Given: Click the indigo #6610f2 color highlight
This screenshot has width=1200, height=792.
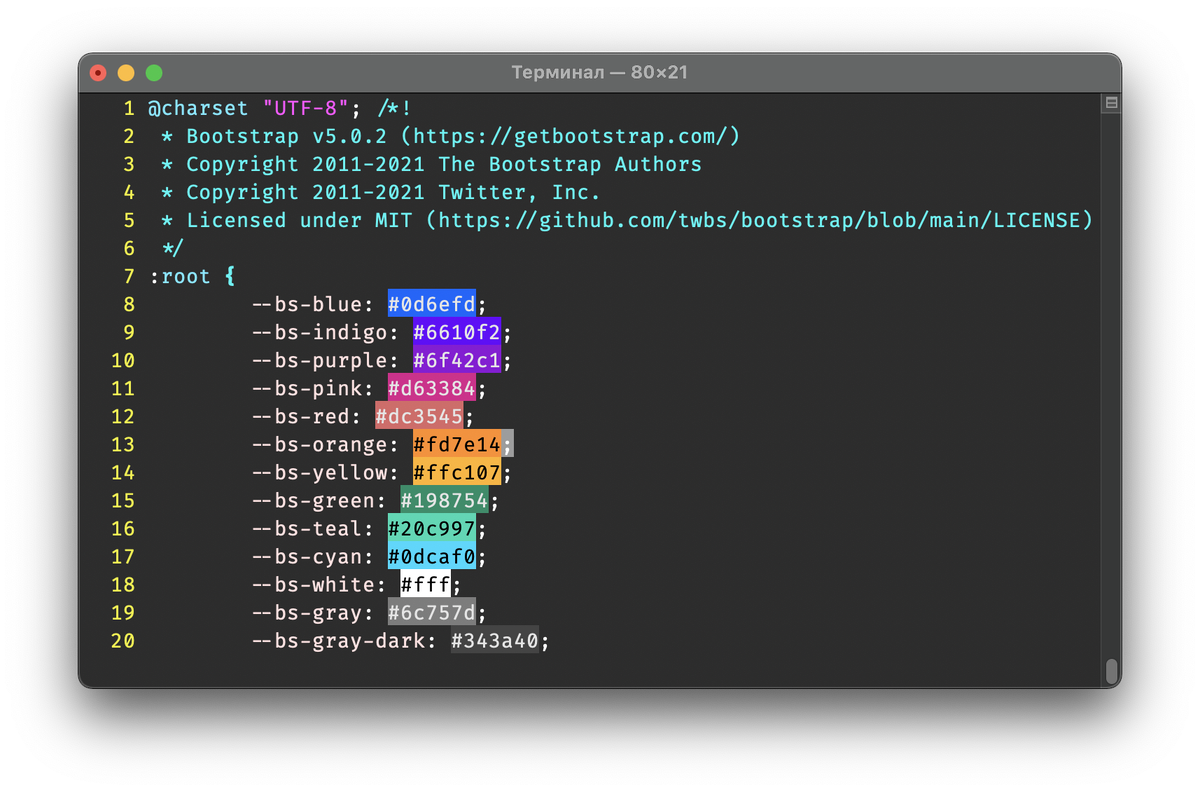Looking at the screenshot, I should (x=457, y=332).
